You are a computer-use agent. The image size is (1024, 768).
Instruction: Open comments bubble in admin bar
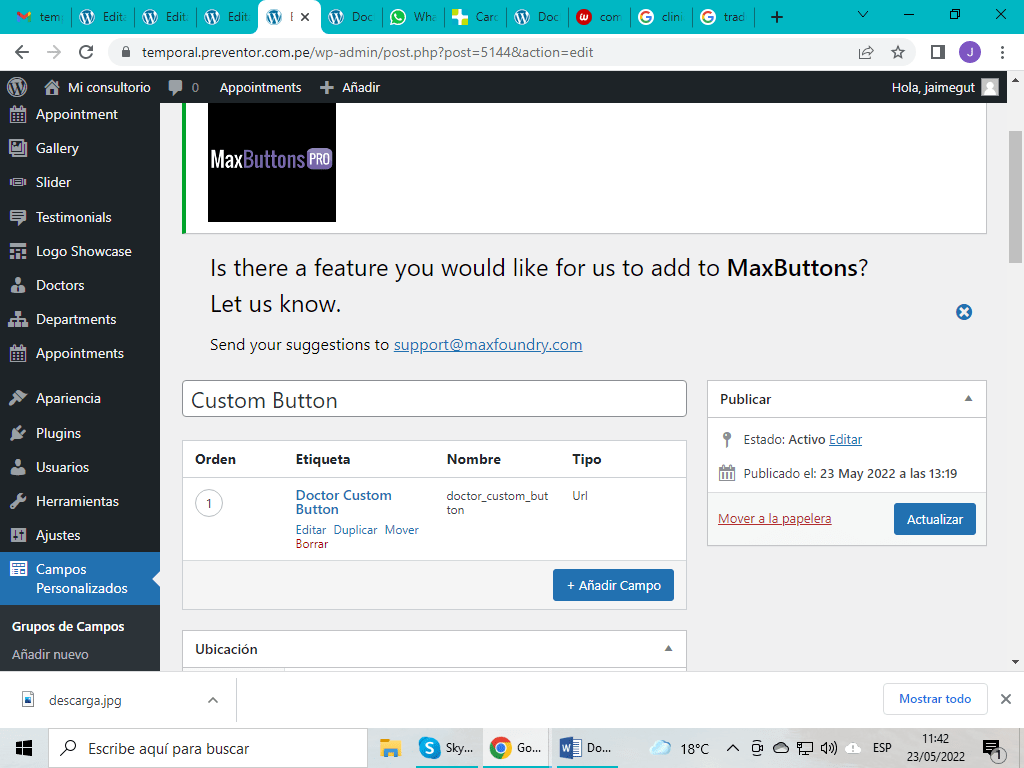click(x=184, y=88)
